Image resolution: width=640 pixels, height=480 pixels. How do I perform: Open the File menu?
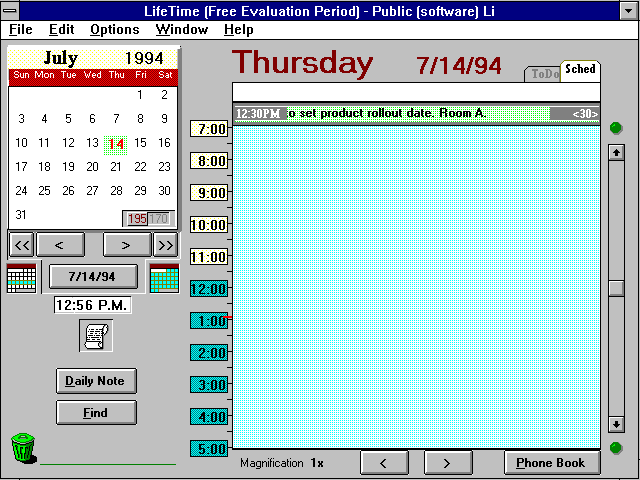tap(20, 29)
